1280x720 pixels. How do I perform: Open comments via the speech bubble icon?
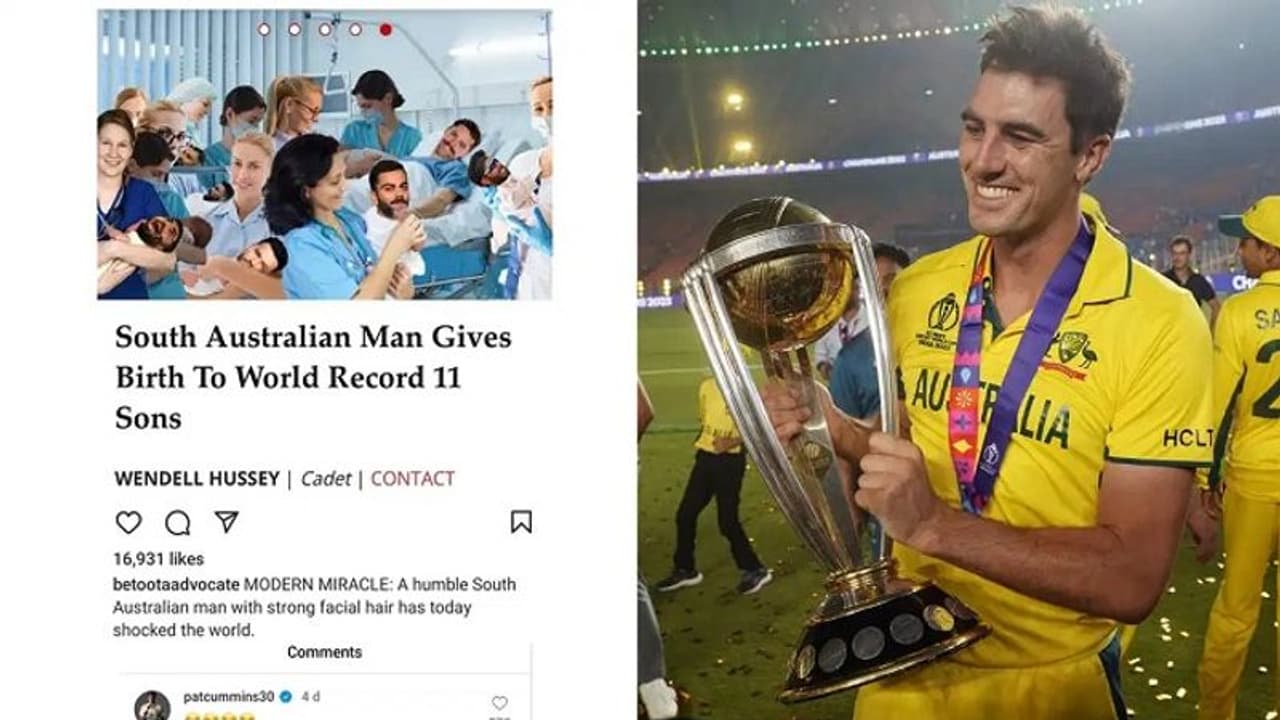coord(178,522)
